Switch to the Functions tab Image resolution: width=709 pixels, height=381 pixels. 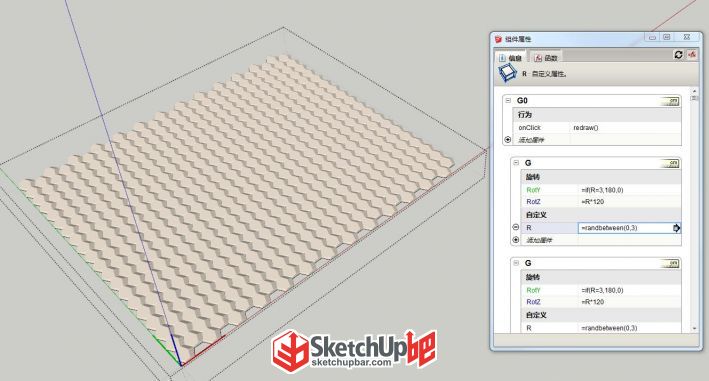point(546,58)
